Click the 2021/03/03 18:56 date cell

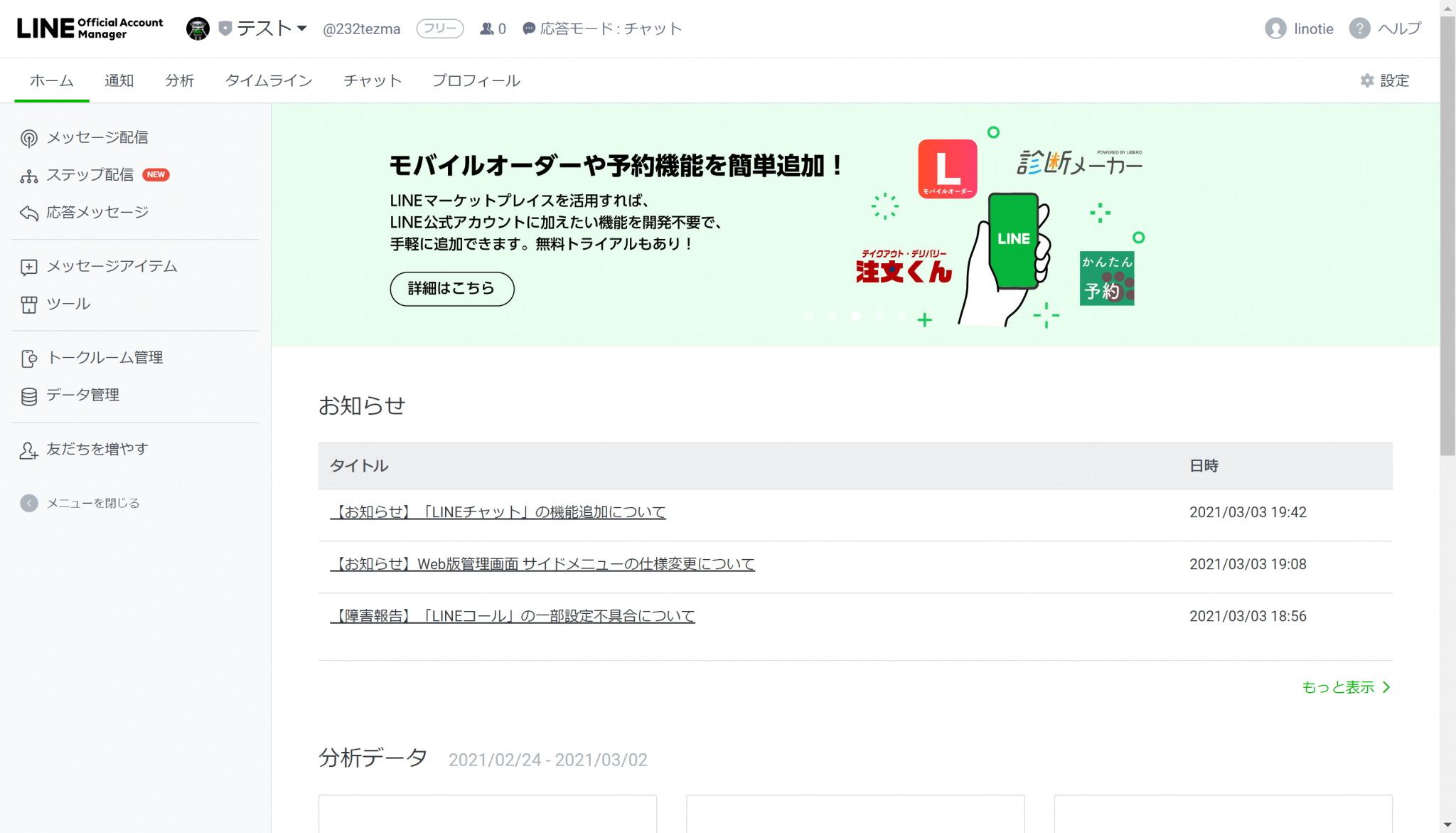[x=1248, y=616]
